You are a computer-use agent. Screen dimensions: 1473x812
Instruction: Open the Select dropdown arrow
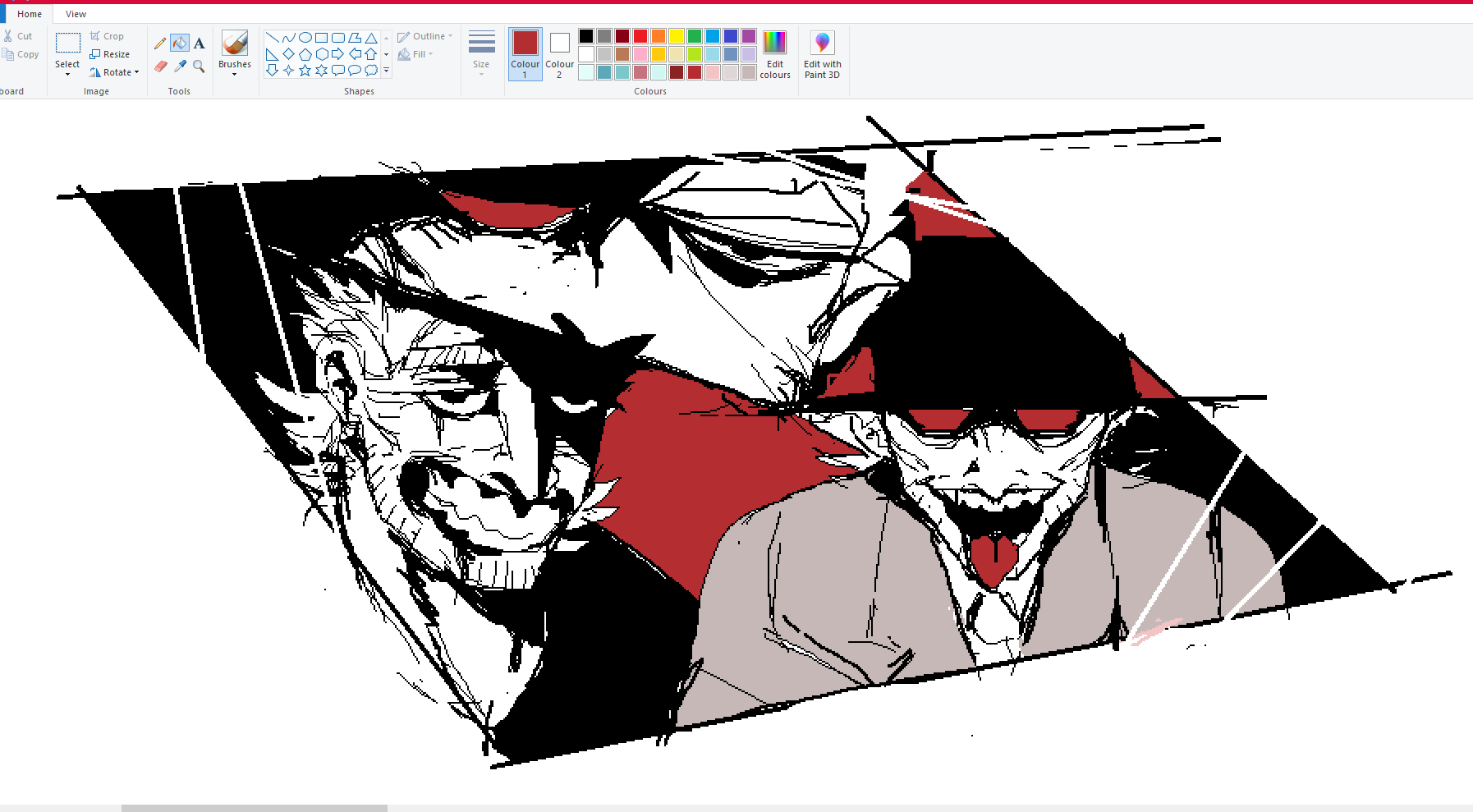click(67, 75)
